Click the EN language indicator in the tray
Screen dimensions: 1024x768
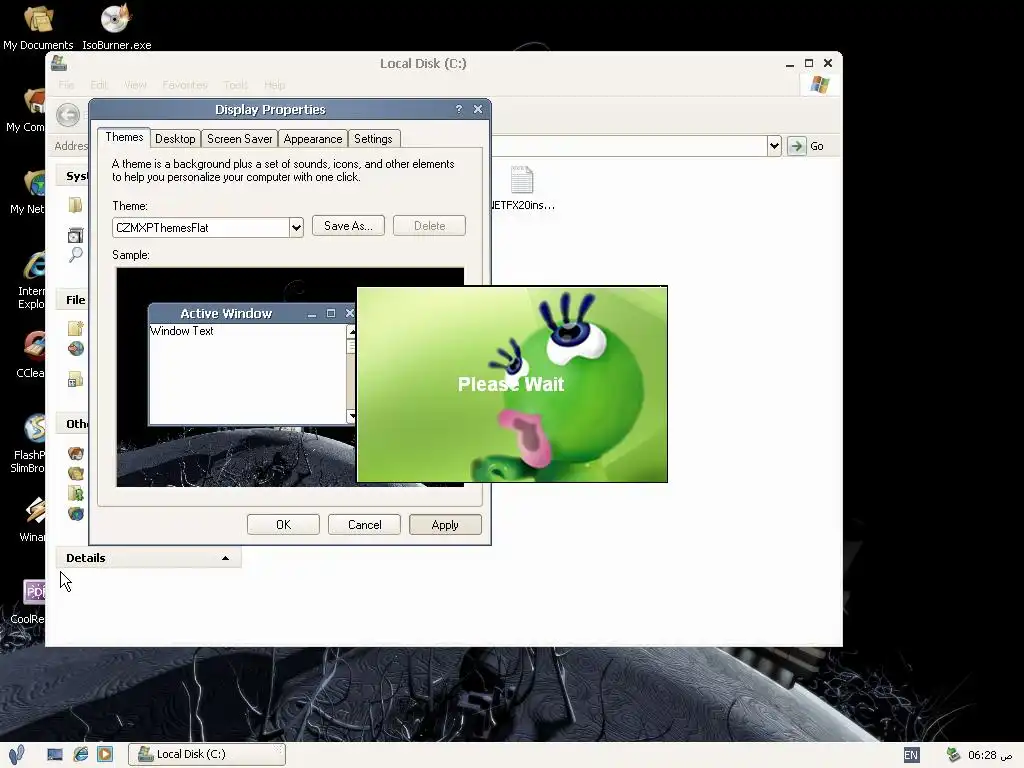911,755
